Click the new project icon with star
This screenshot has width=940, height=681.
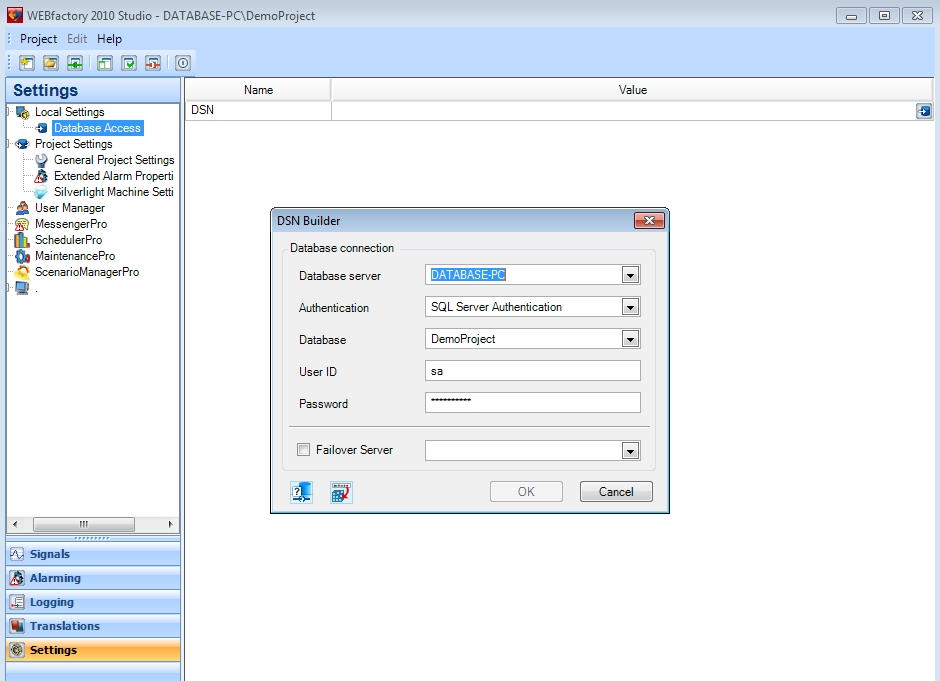coord(27,63)
